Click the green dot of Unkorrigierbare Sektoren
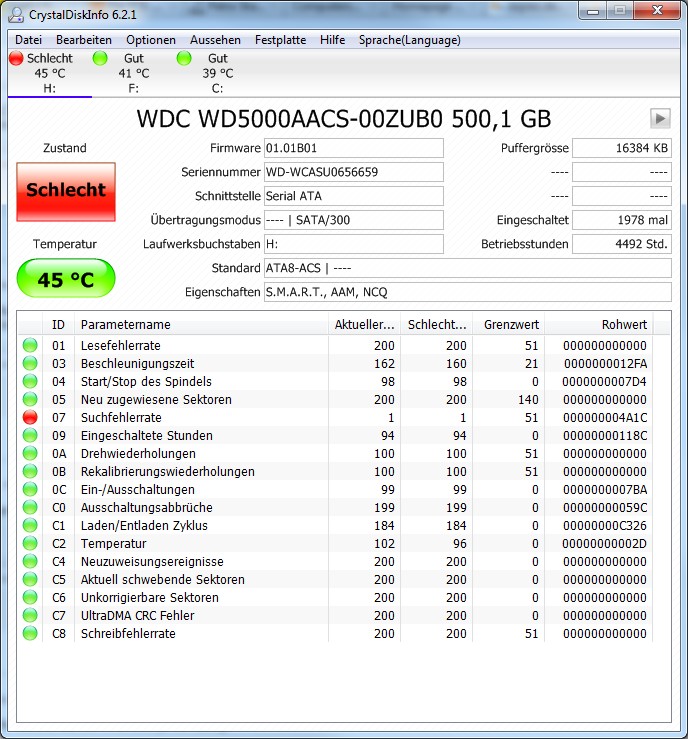Screen dimensions: 688x739 tap(30, 597)
